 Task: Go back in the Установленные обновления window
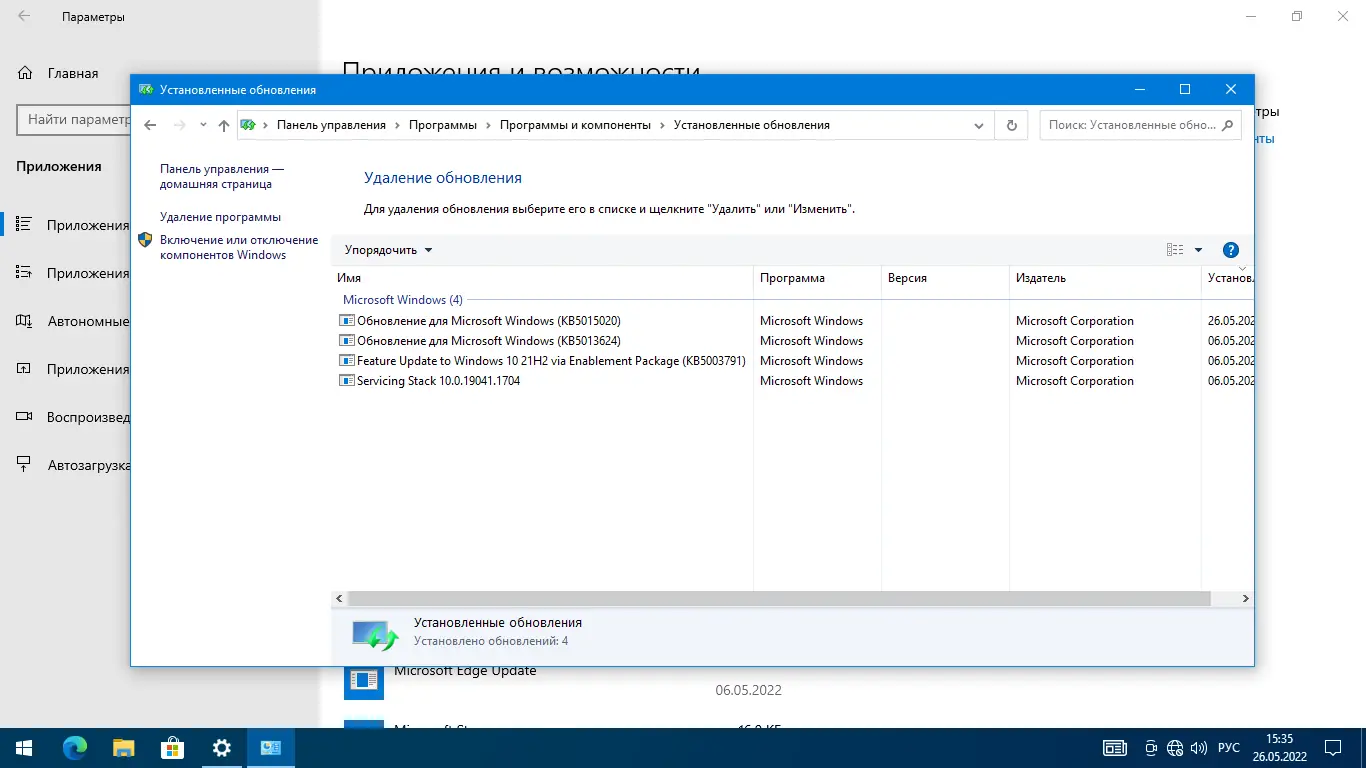(150, 125)
